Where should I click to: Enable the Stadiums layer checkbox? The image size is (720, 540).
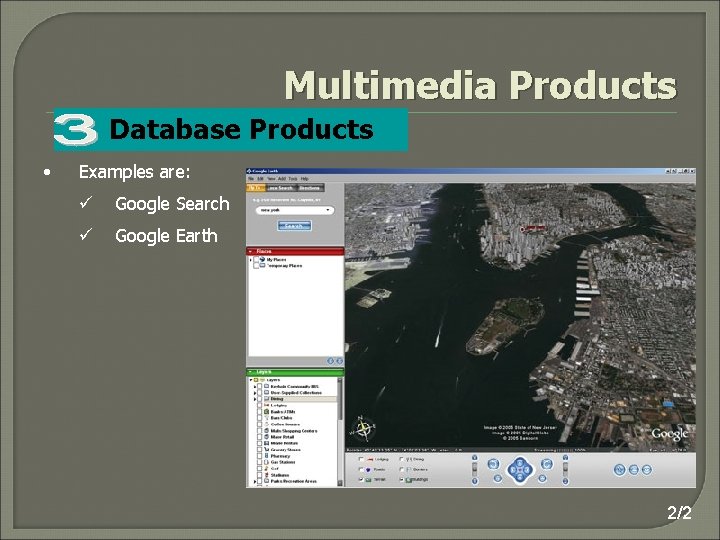pos(259,475)
